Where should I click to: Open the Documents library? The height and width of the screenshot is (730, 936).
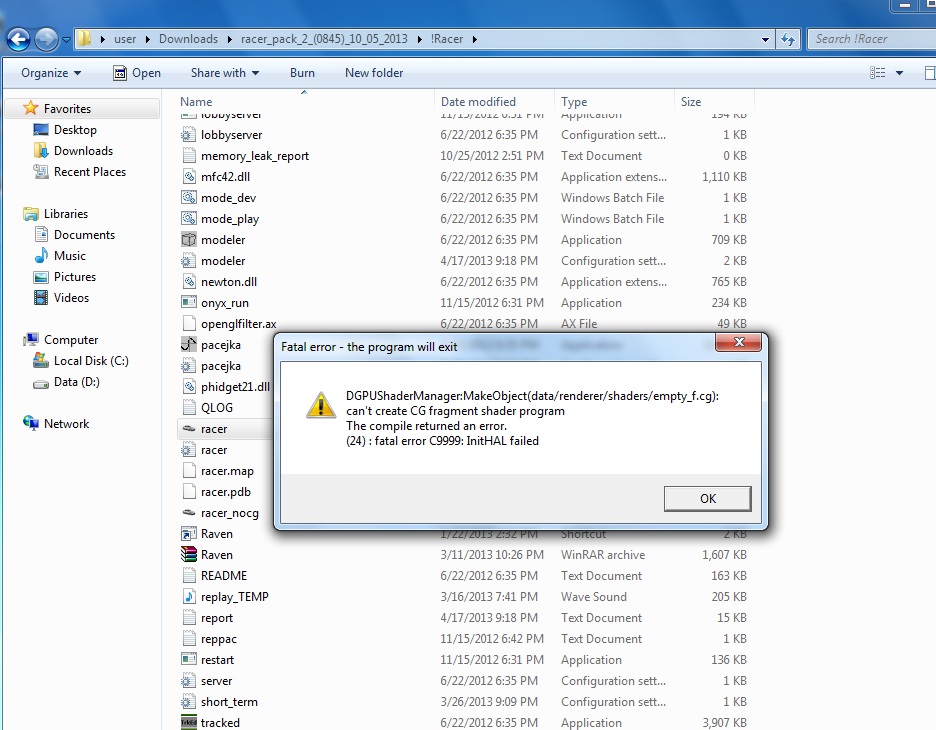pos(84,235)
